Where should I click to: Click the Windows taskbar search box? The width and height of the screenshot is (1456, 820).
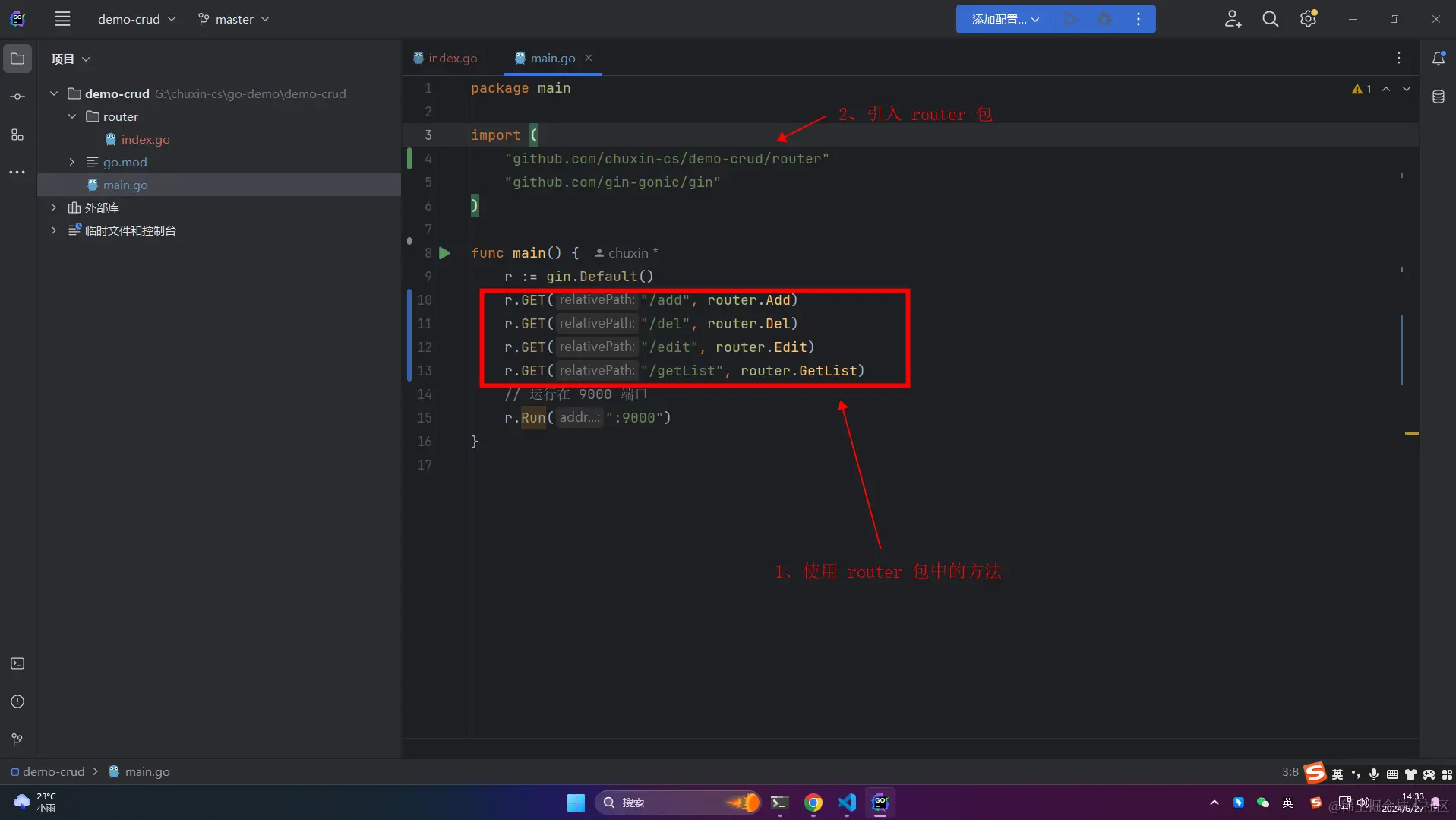(677, 803)
